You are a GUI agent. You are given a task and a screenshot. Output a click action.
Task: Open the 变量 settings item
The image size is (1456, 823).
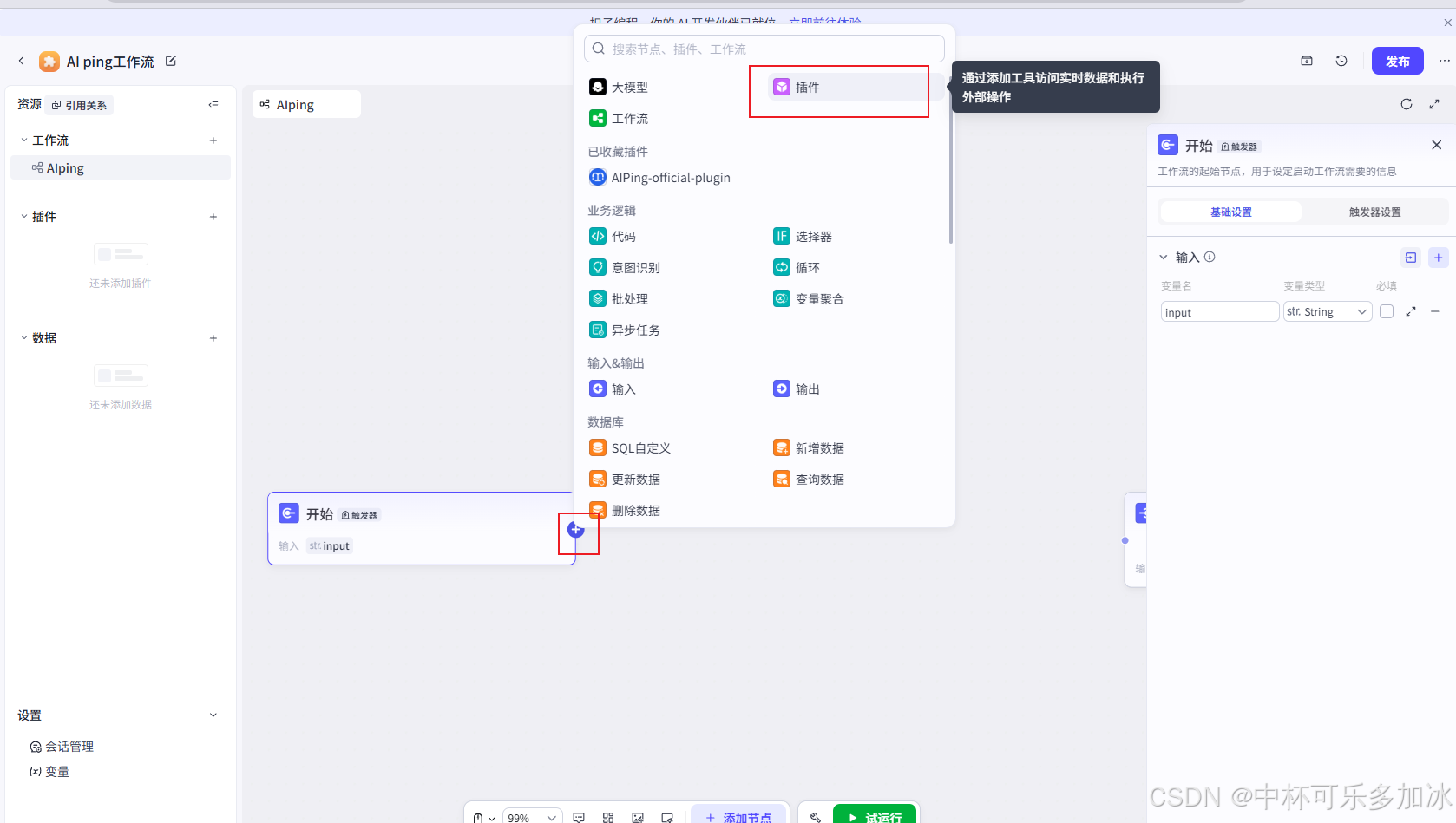coord(49,771)
